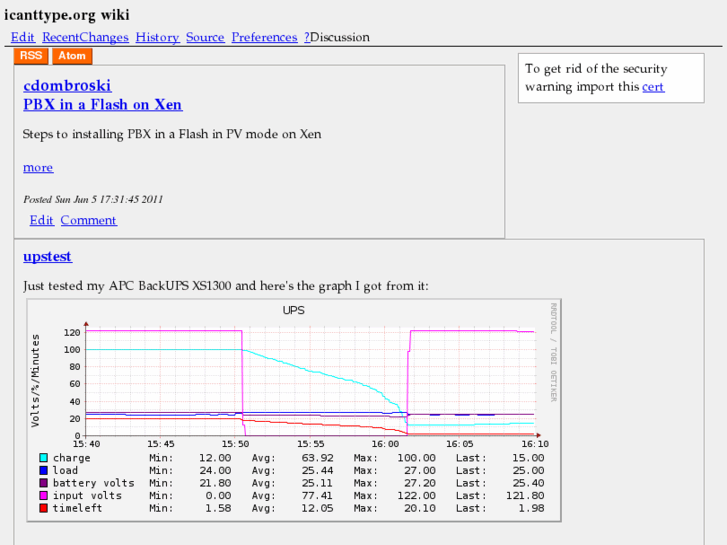
Task: Open the Edit link in the top navigation
Action: pos(23,37)
